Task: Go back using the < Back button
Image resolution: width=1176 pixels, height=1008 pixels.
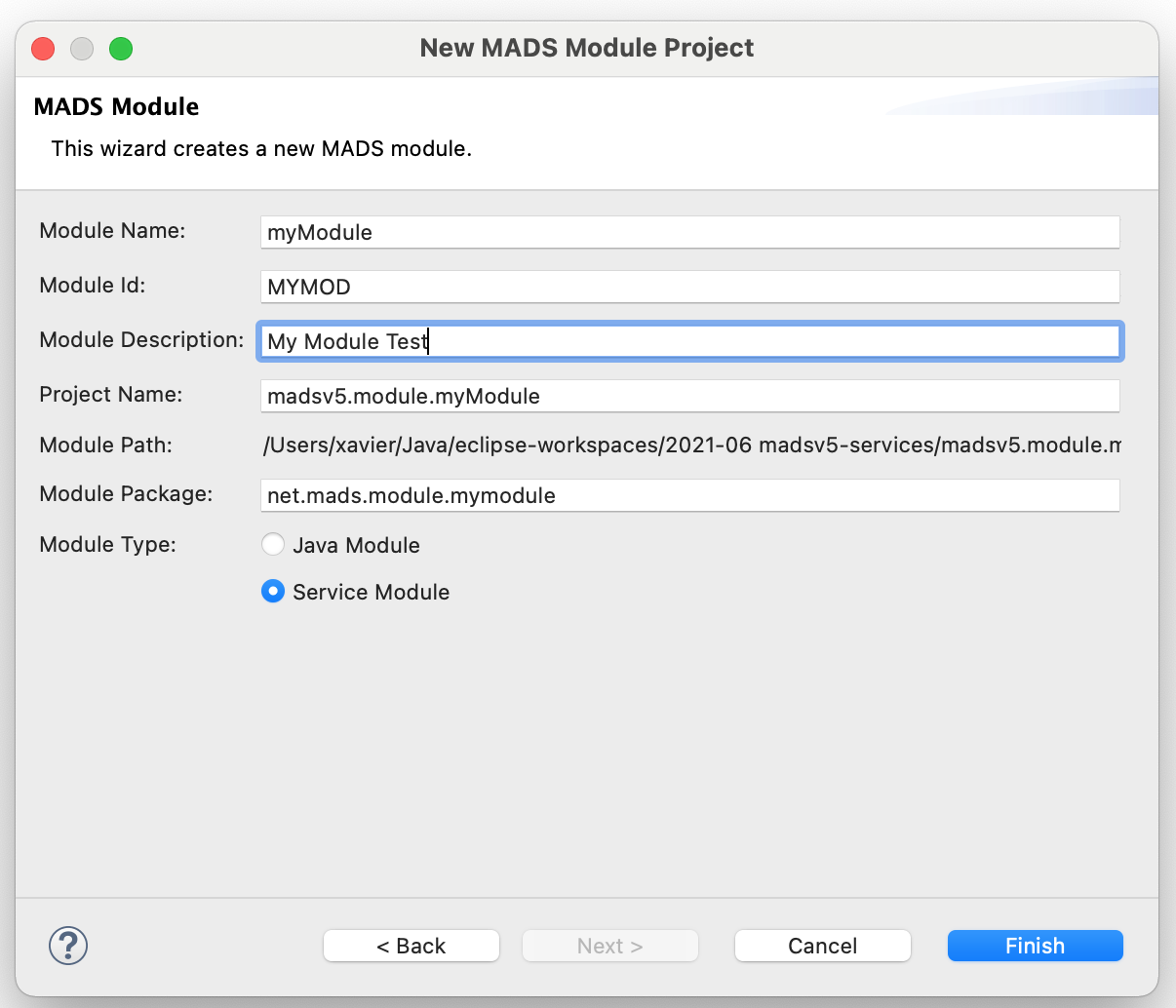Action: coord(411,946)
